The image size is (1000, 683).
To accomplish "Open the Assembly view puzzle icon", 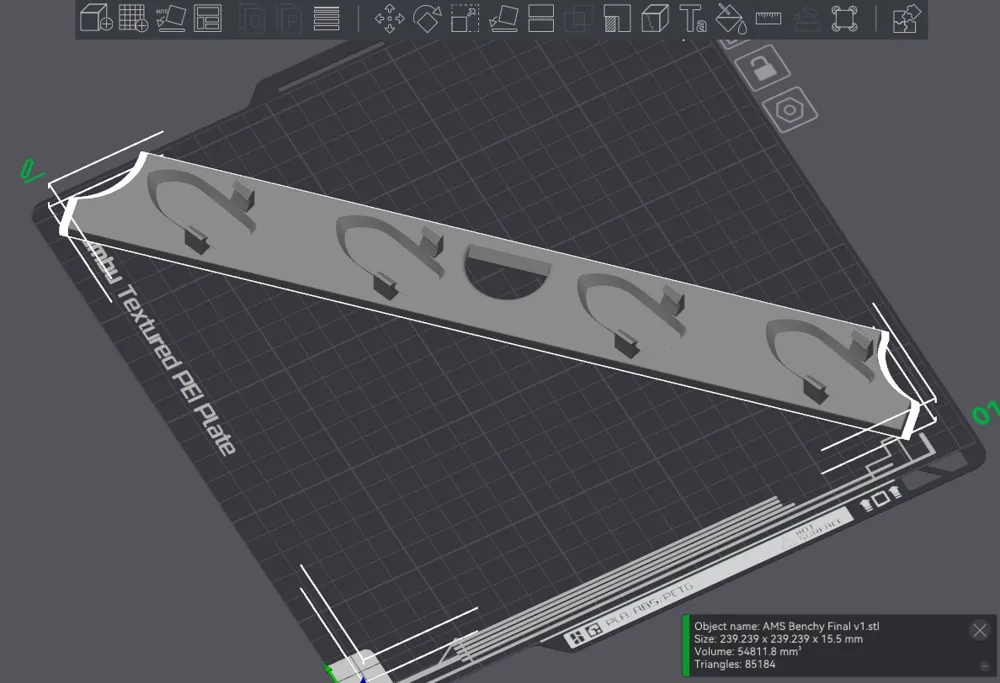I will pyautogui.click(x=906, y=18).
